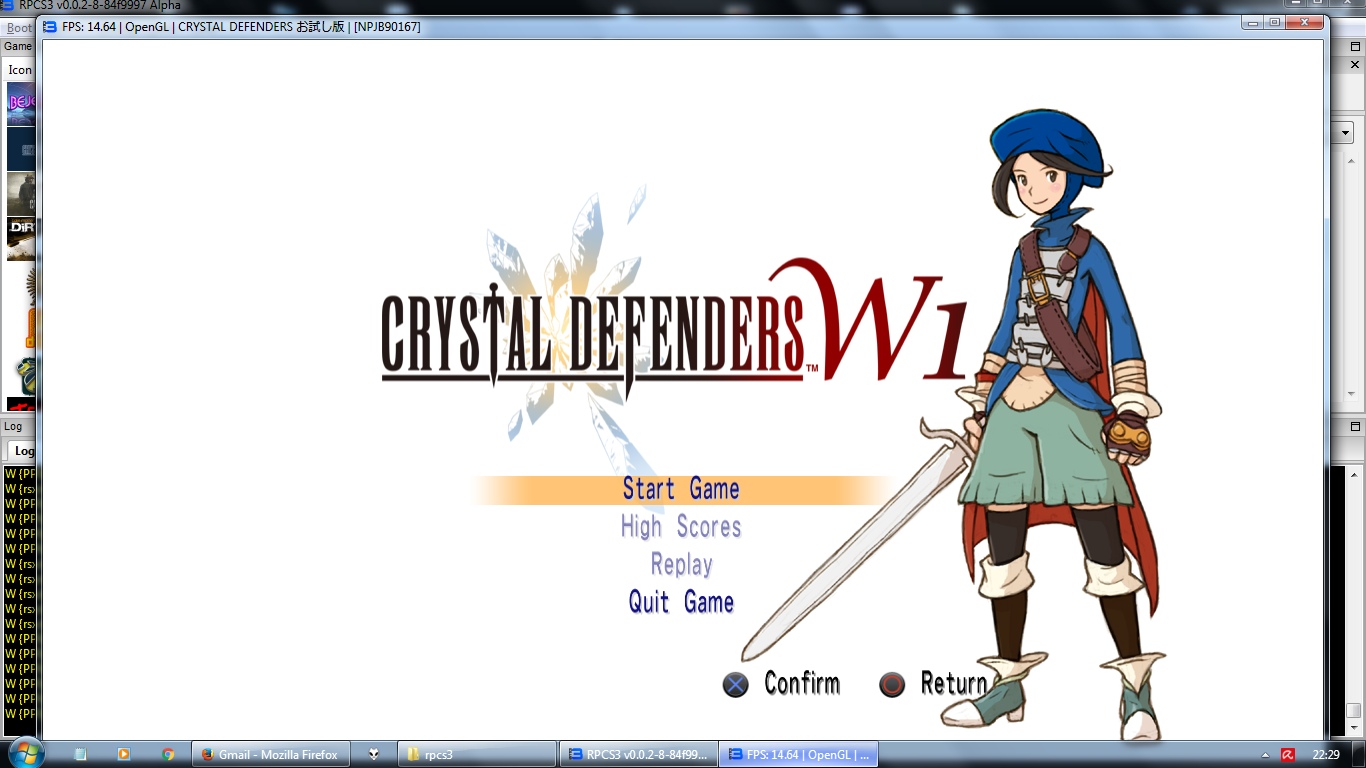The width and height of the screenshot is (1366, 768).
Task: Launch Chrome from the taskbar
Action: (x=168, y=754)
